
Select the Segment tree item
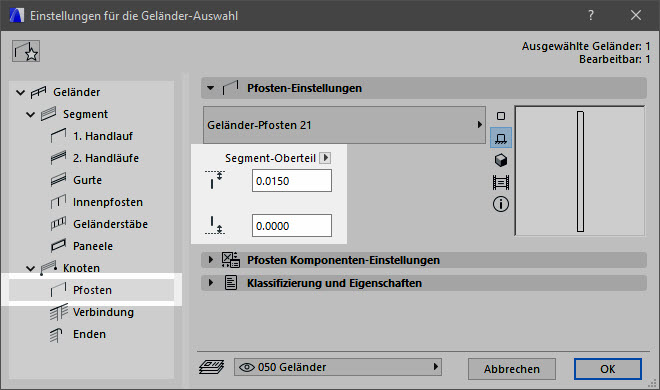coord(85,114)
